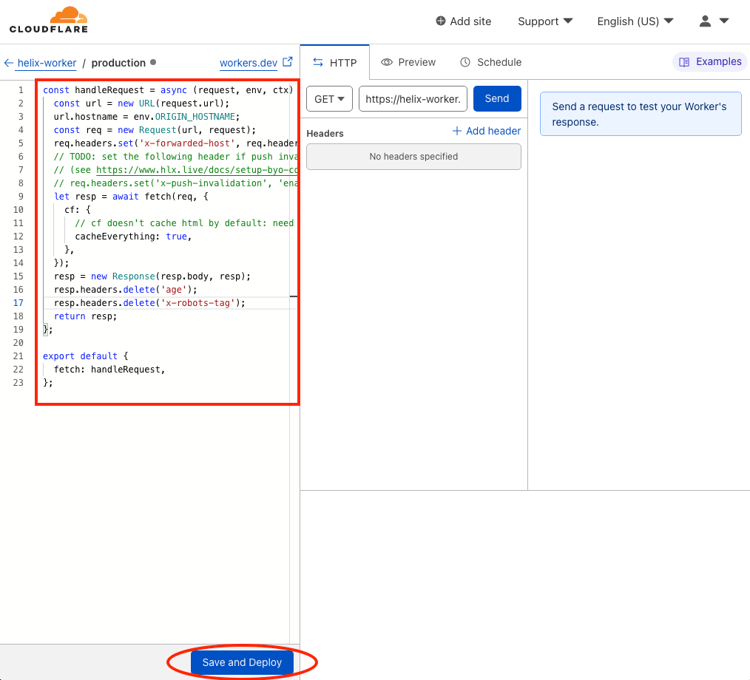Save and Deploy the worker

(242, 662)
